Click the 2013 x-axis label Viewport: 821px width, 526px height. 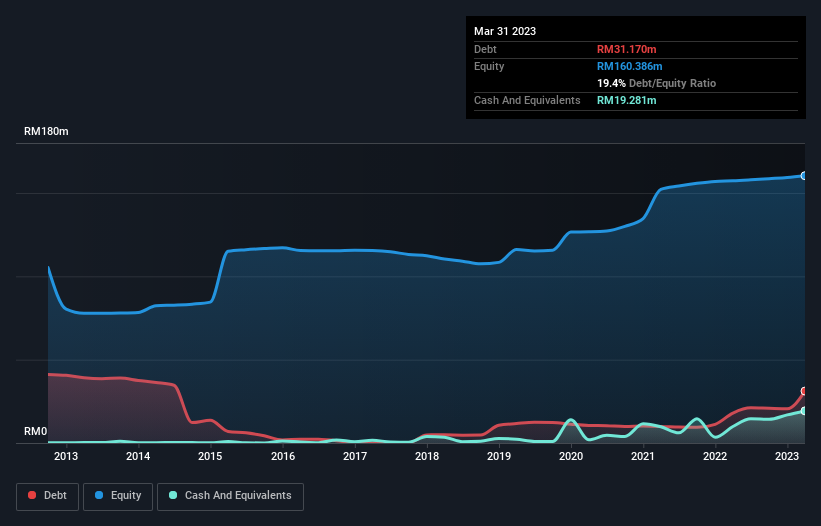pos(66,456)
